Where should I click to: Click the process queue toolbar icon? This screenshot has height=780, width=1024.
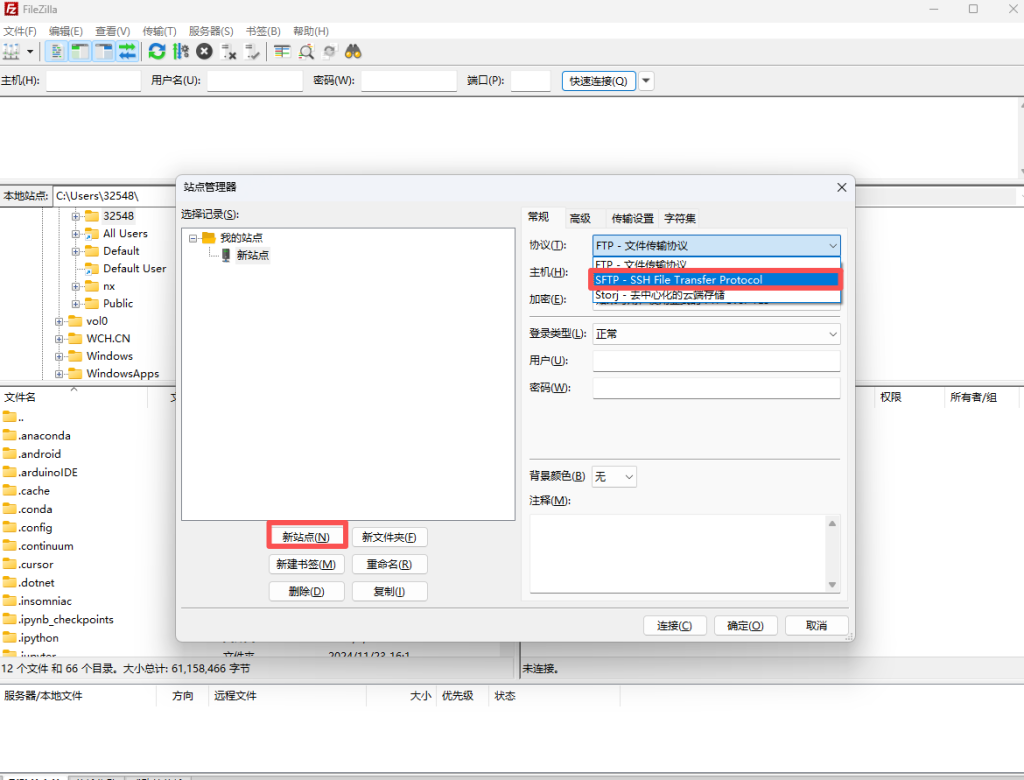coord(181,51)
